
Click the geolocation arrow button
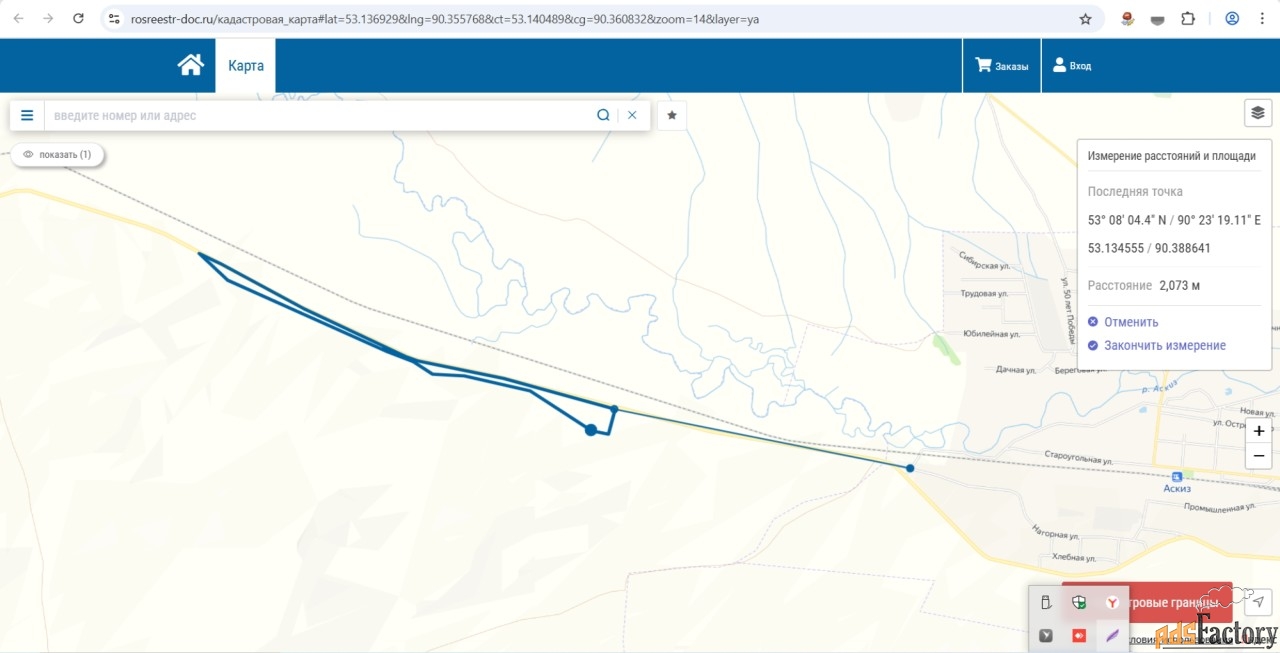pyautogui.click(x=1258, y=601)
